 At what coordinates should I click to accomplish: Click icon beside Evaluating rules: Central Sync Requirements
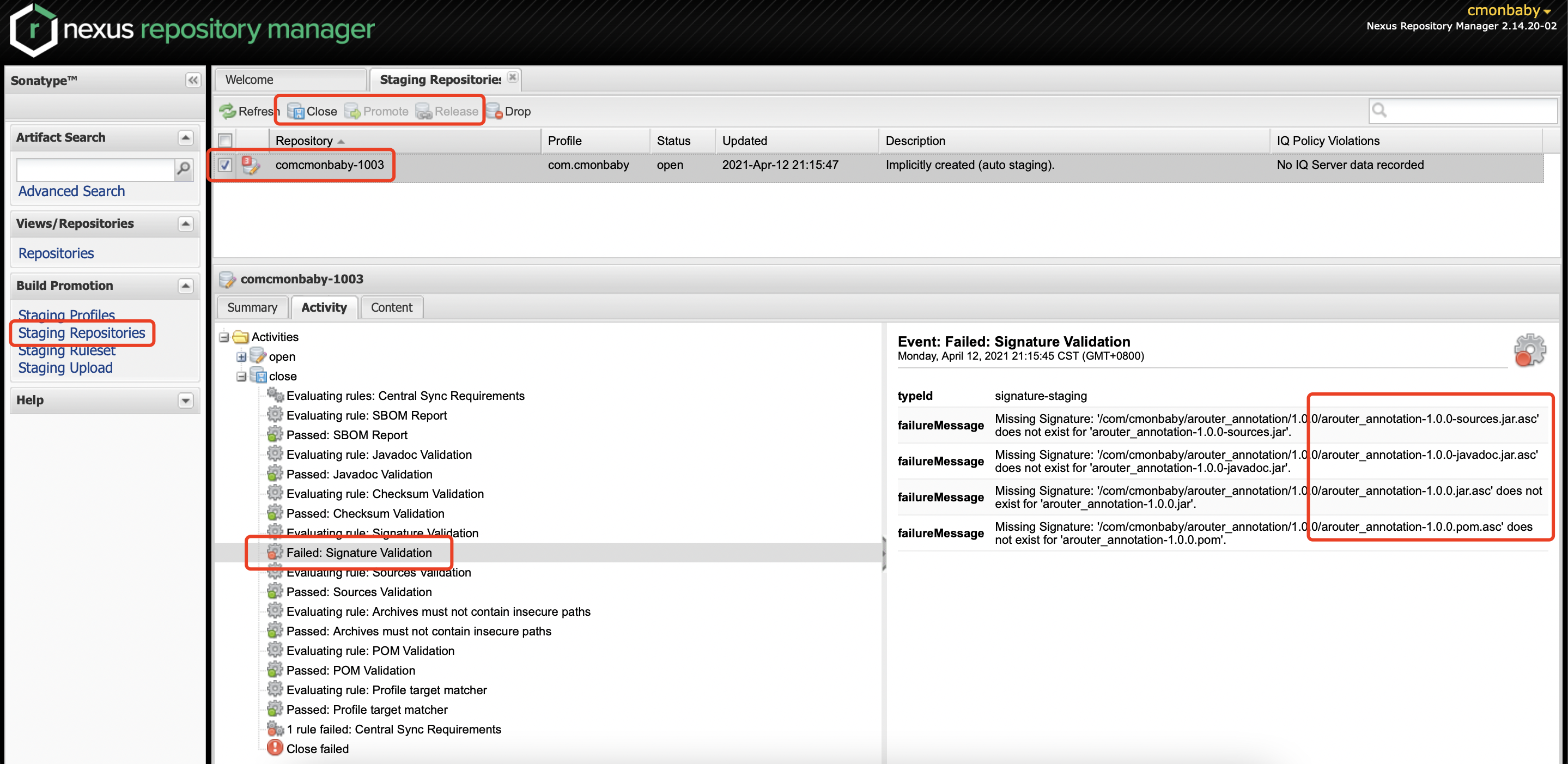tap(275, 396)
